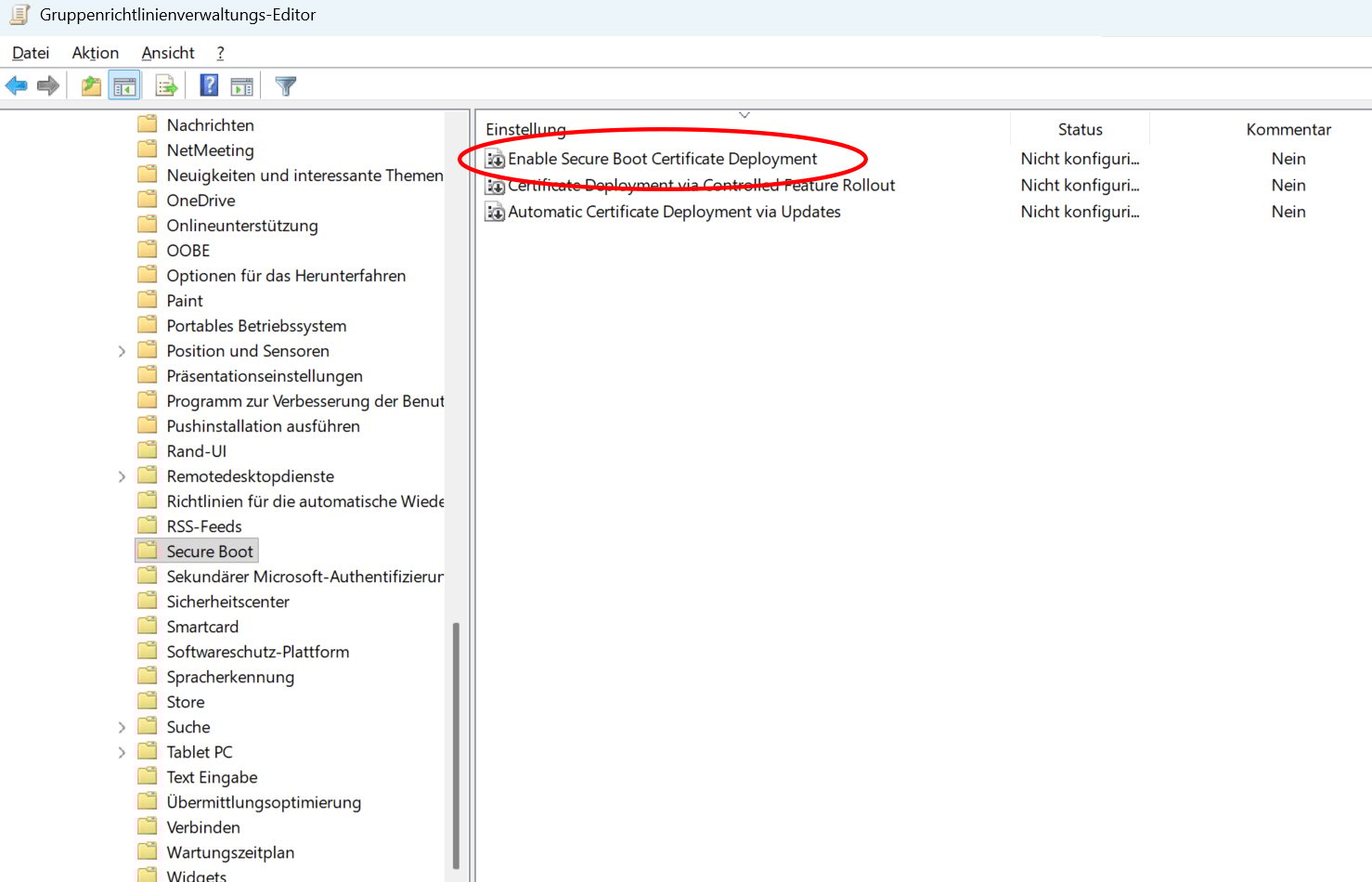This screenshot has width=1372, height=882.
Task: Open the Smartcard policy folder
Action: [x=201, y=626]
